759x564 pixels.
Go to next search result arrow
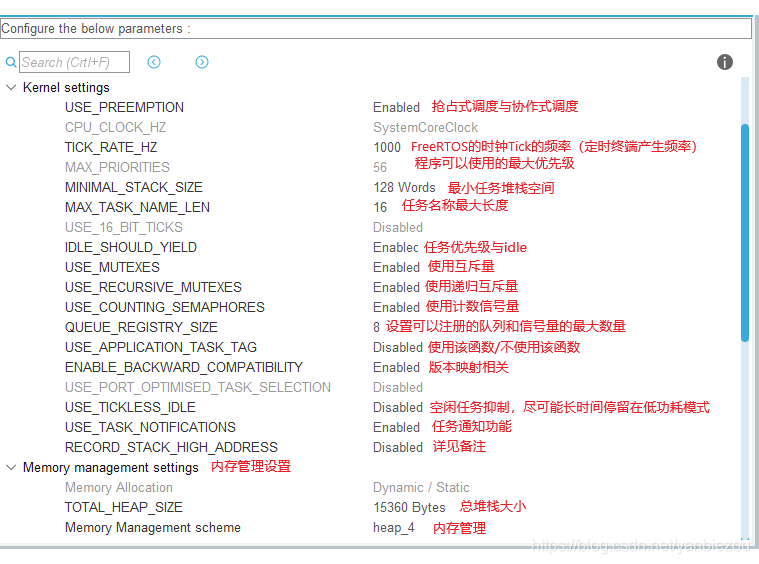[202, 62]
